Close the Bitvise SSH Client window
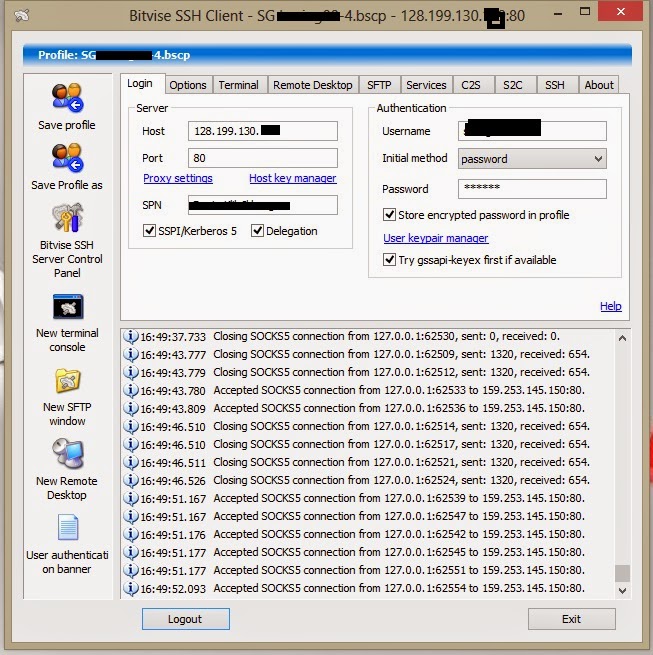The width and height of the screenshot is (653, 655). pyautogui.click(x=620, y=12)
